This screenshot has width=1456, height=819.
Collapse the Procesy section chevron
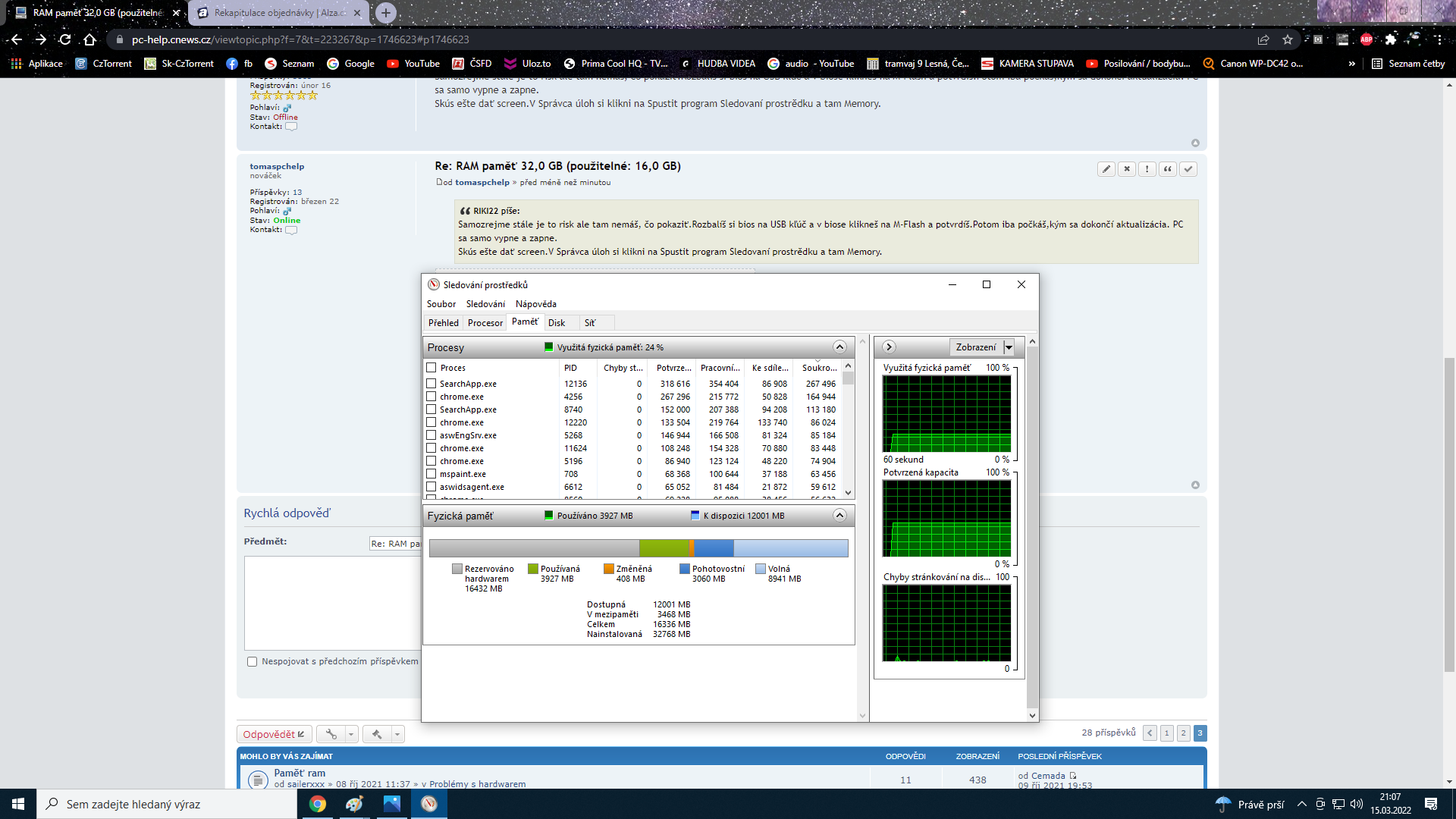839,347
